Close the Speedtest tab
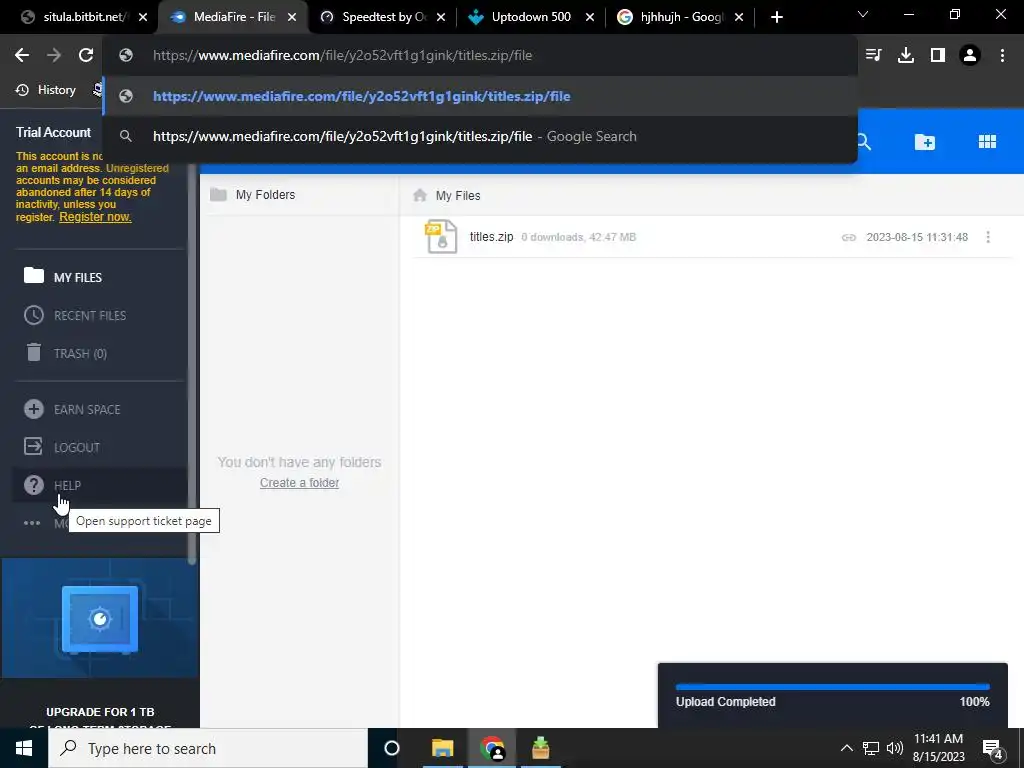 pos(441,18)
